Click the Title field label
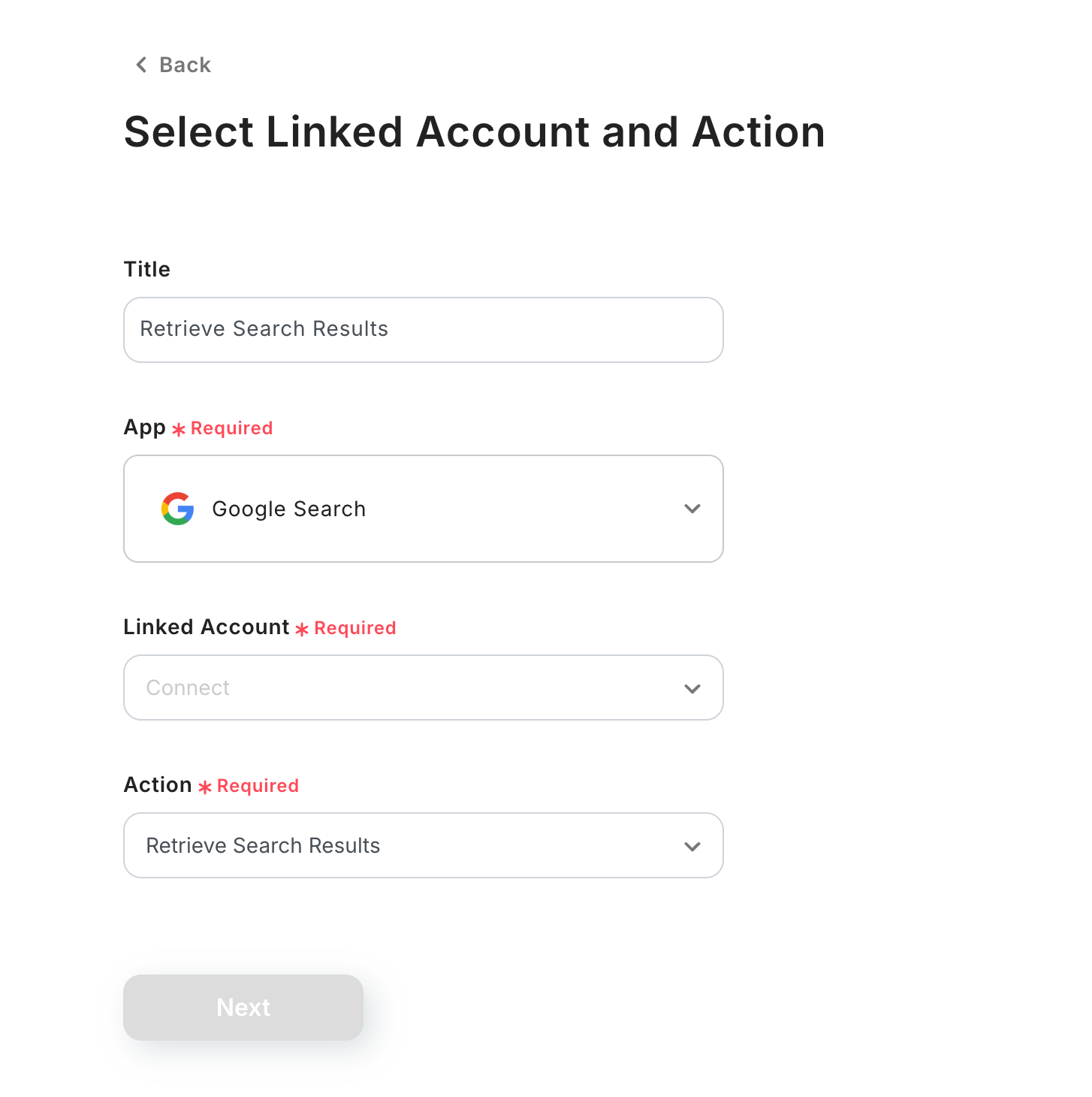1092x1097 pixels. 147,269
